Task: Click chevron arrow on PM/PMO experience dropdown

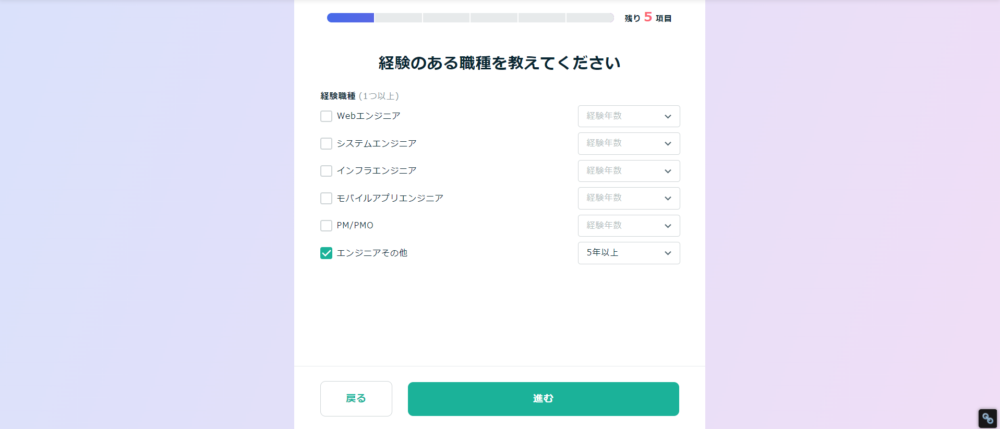Action: point(668,226)
